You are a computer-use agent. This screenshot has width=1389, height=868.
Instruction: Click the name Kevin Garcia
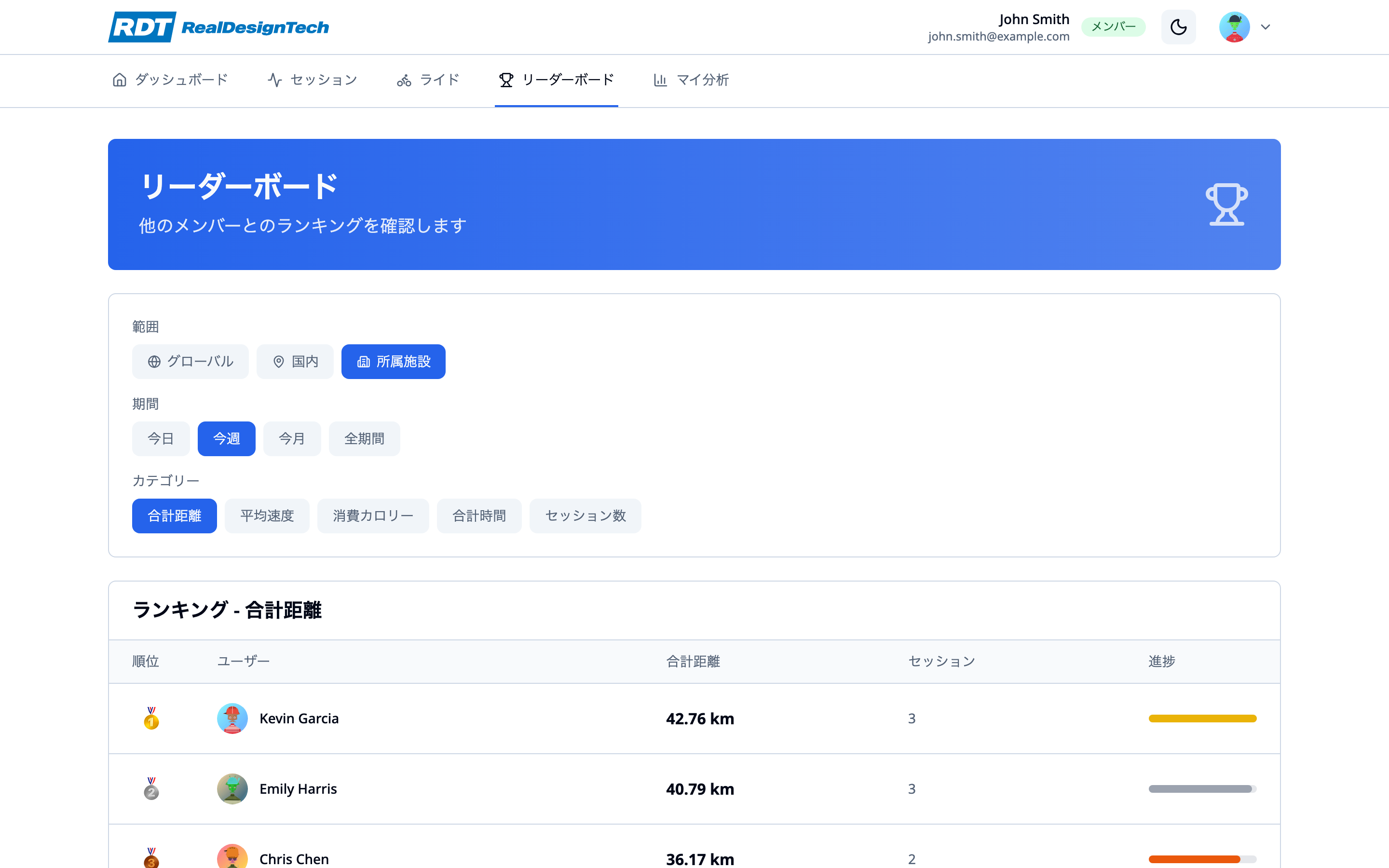[x=299, y=718]
